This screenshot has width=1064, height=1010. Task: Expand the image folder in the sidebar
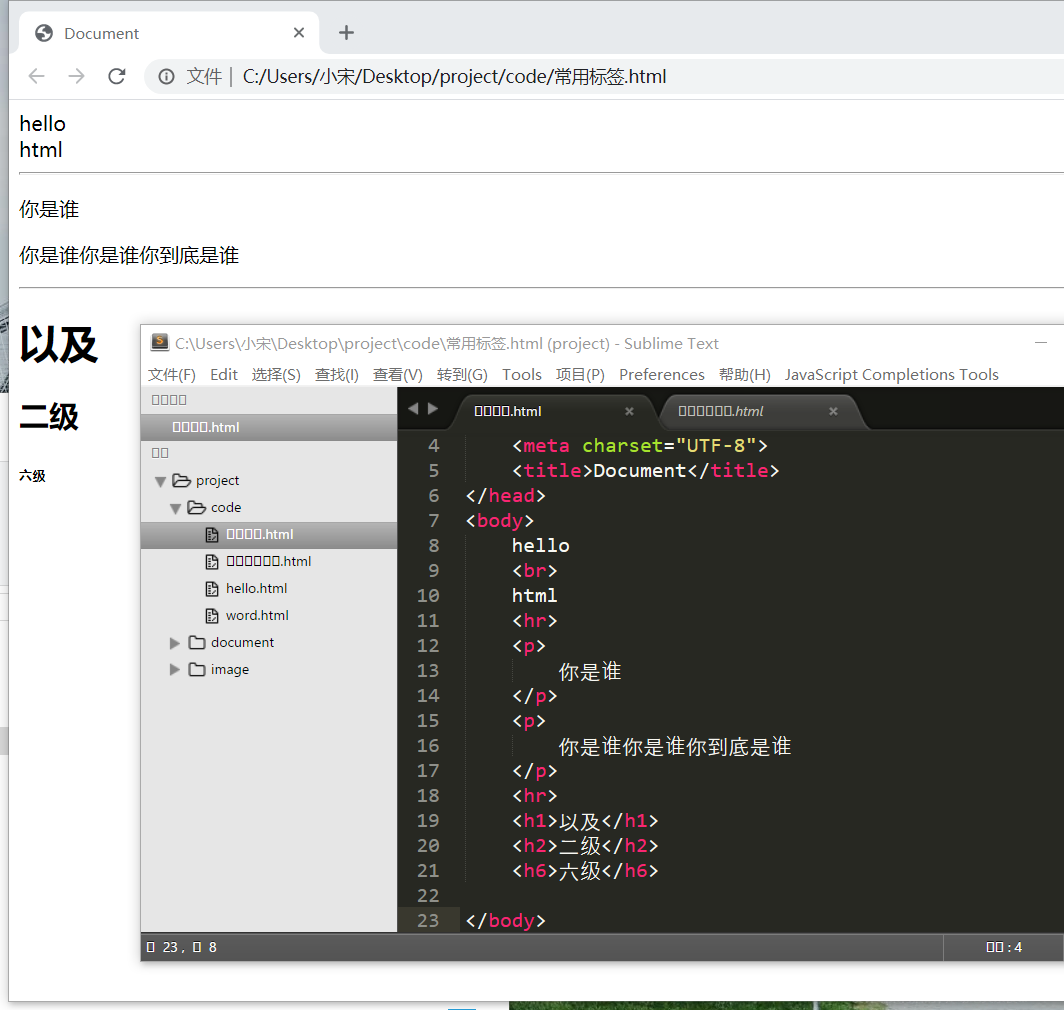click(x=175, y=669)
